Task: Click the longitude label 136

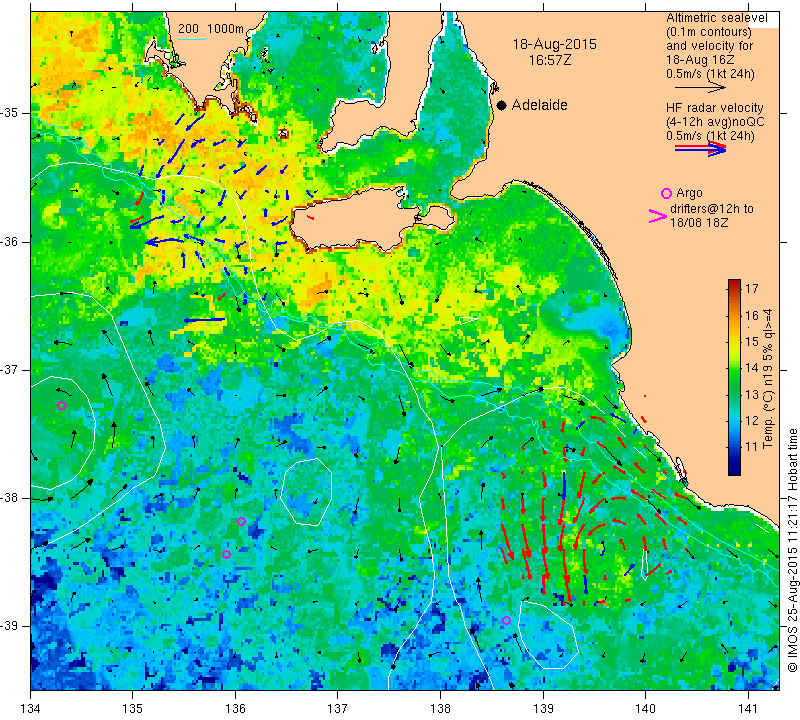Action: pos(235,708)
